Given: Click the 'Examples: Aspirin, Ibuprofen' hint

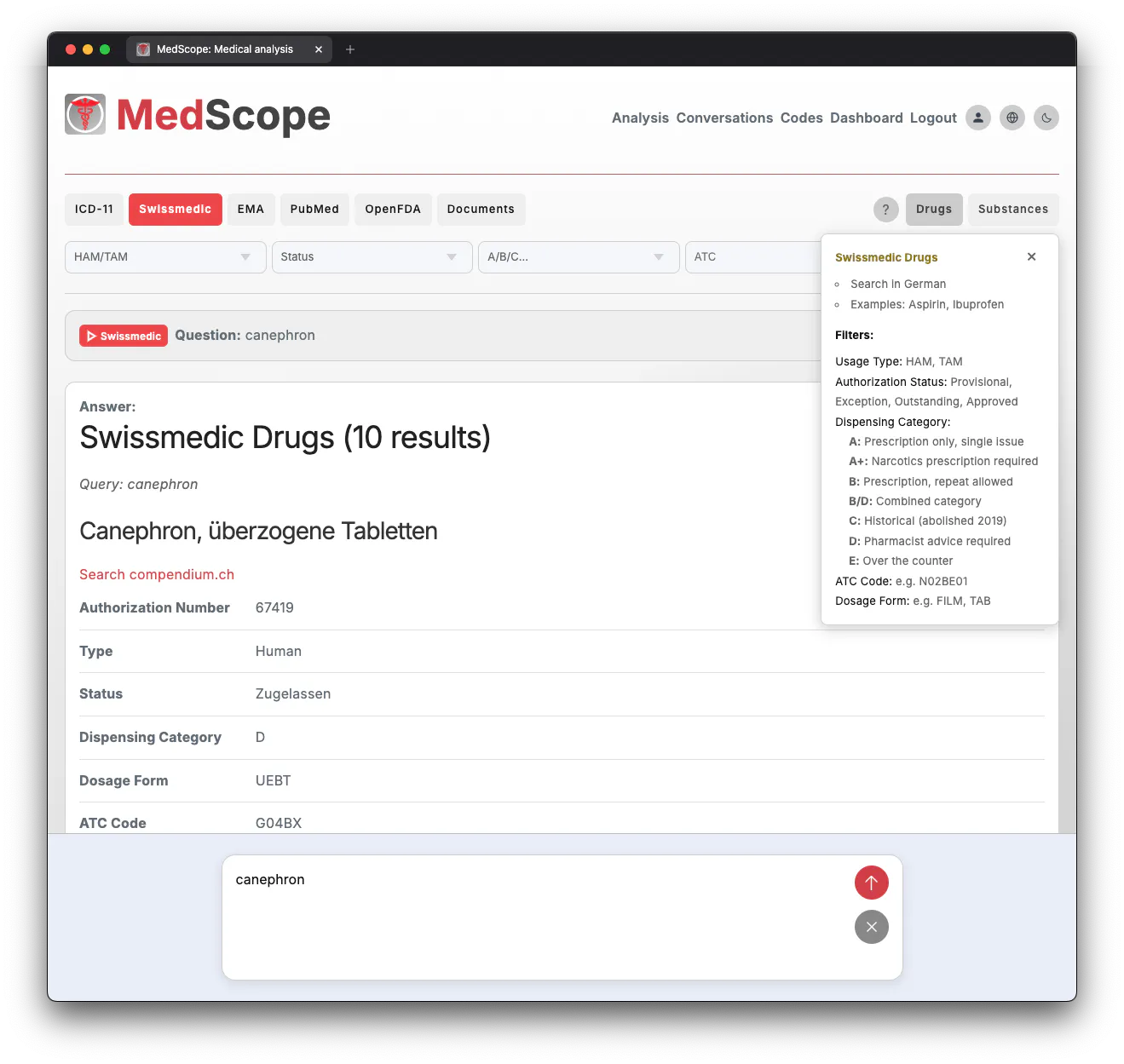Looking at the screenshot, I should [x=927, y=305].
